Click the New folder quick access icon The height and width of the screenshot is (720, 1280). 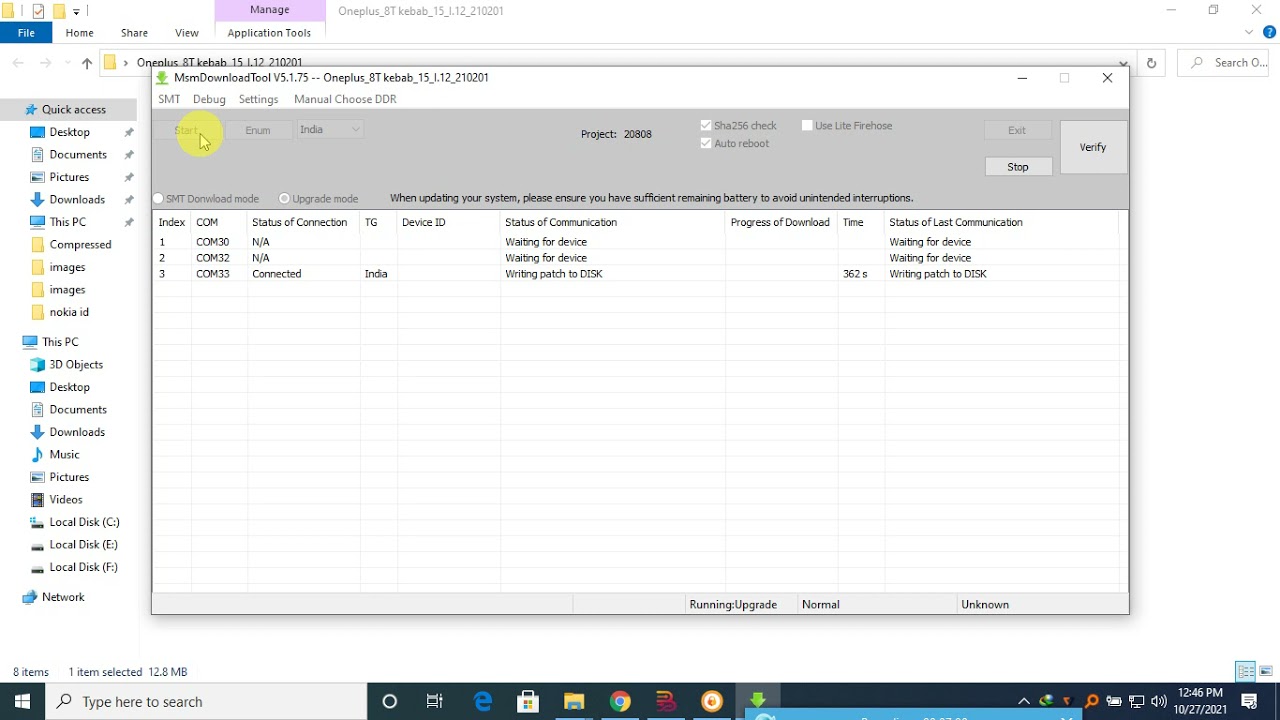click(x=59, y=11)
